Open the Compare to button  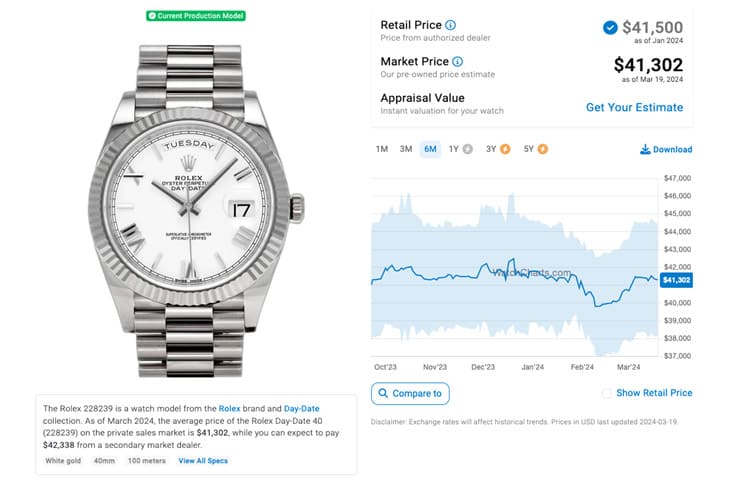point(410,394)
